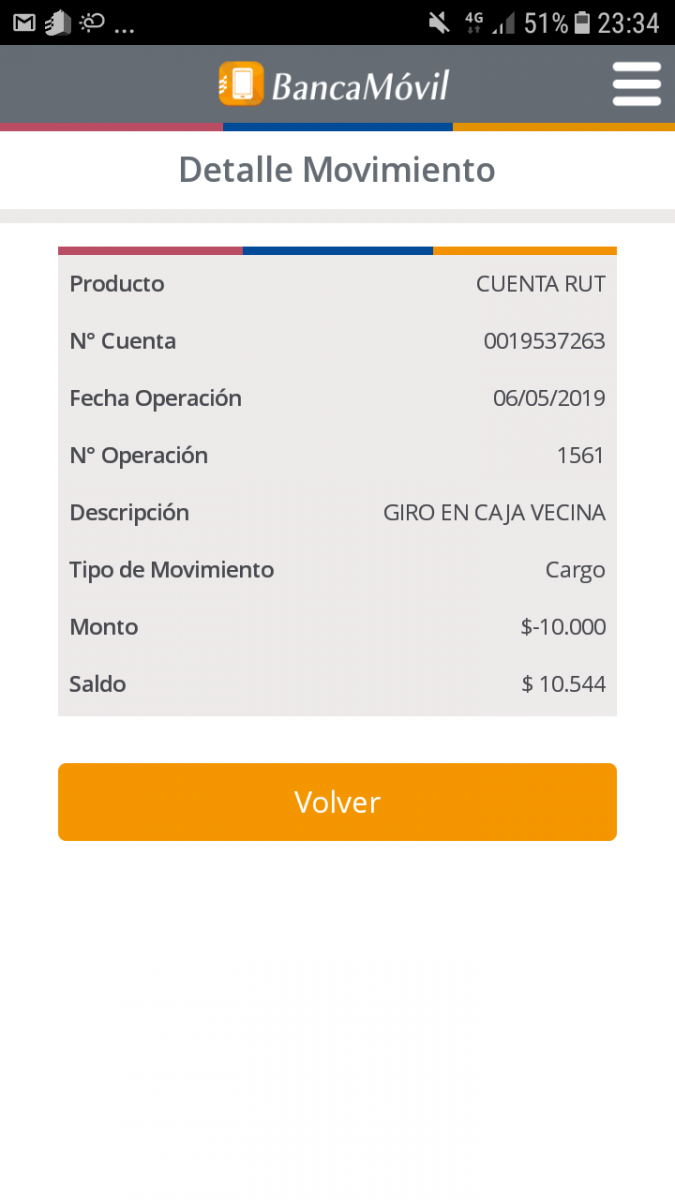Tap the signal strength bars icon
675x1200 pixels.
click(x=504, y=23)
